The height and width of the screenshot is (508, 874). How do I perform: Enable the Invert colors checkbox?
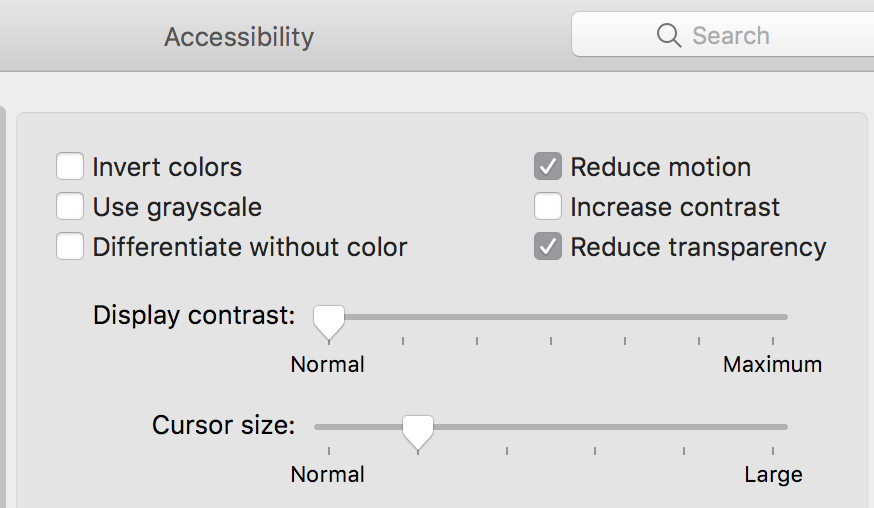[x=70, y=167]
